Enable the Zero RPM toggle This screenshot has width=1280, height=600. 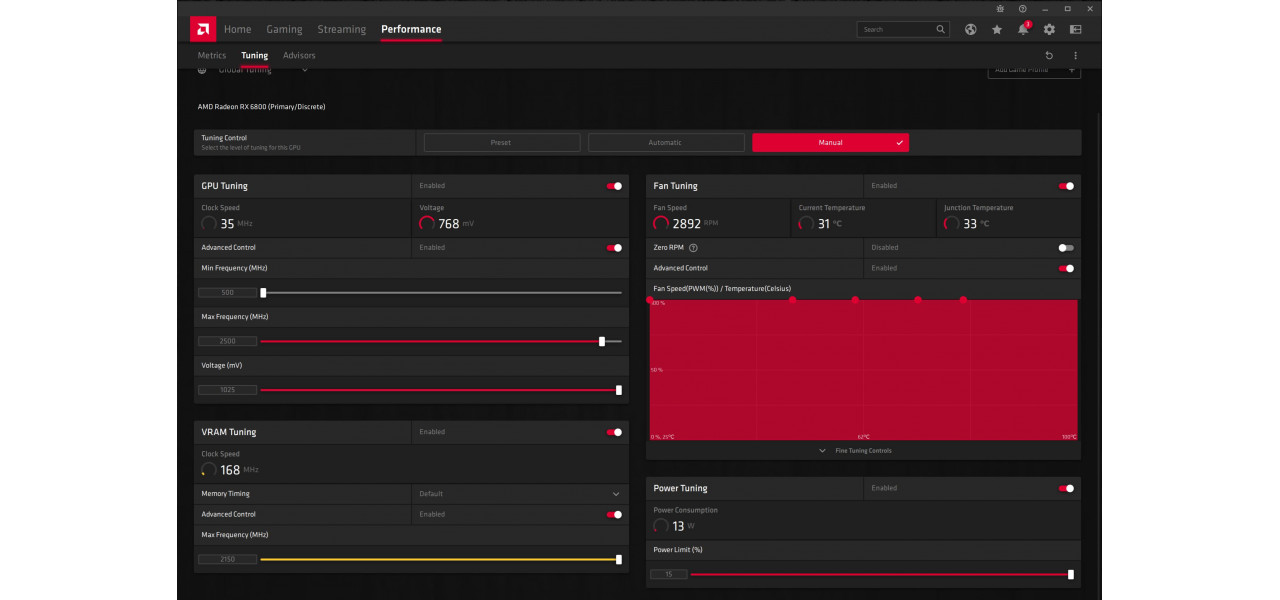point(1066,247)
